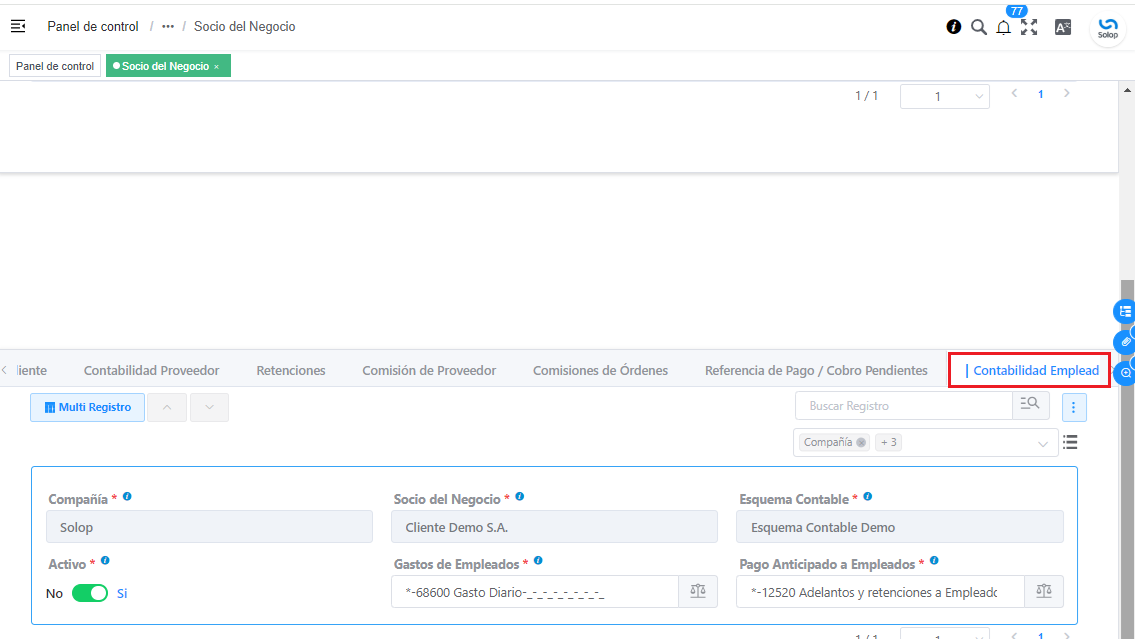The image size is (1136, 639).
Task: Select Contabilidad Empleado tab
Action: click(x=1032, y=370)
